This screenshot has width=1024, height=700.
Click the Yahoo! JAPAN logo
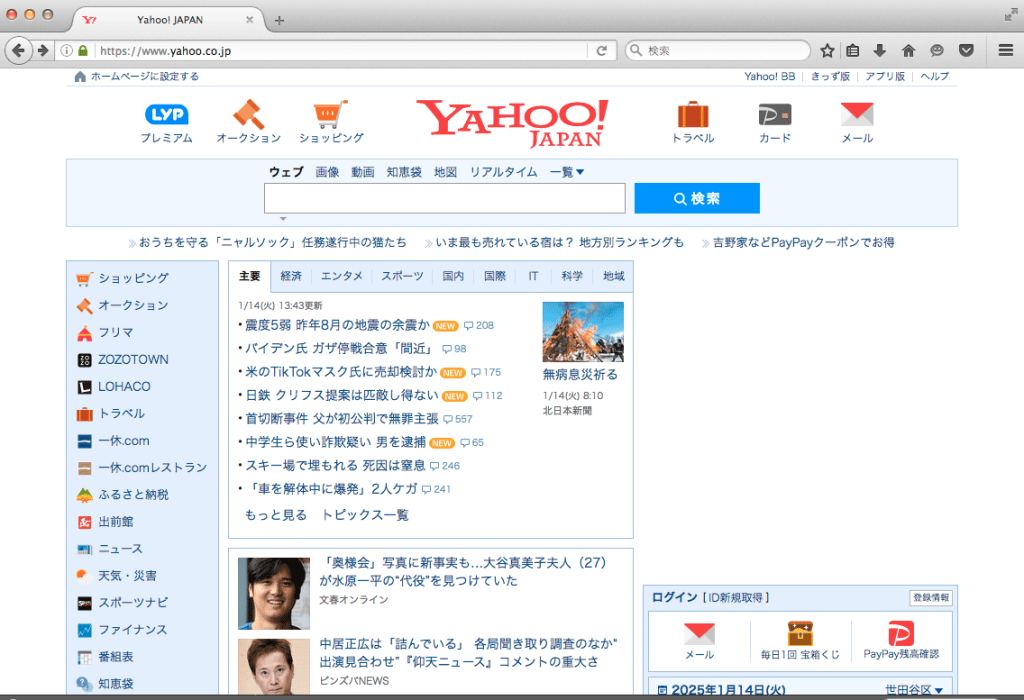[x=513, y=123]
